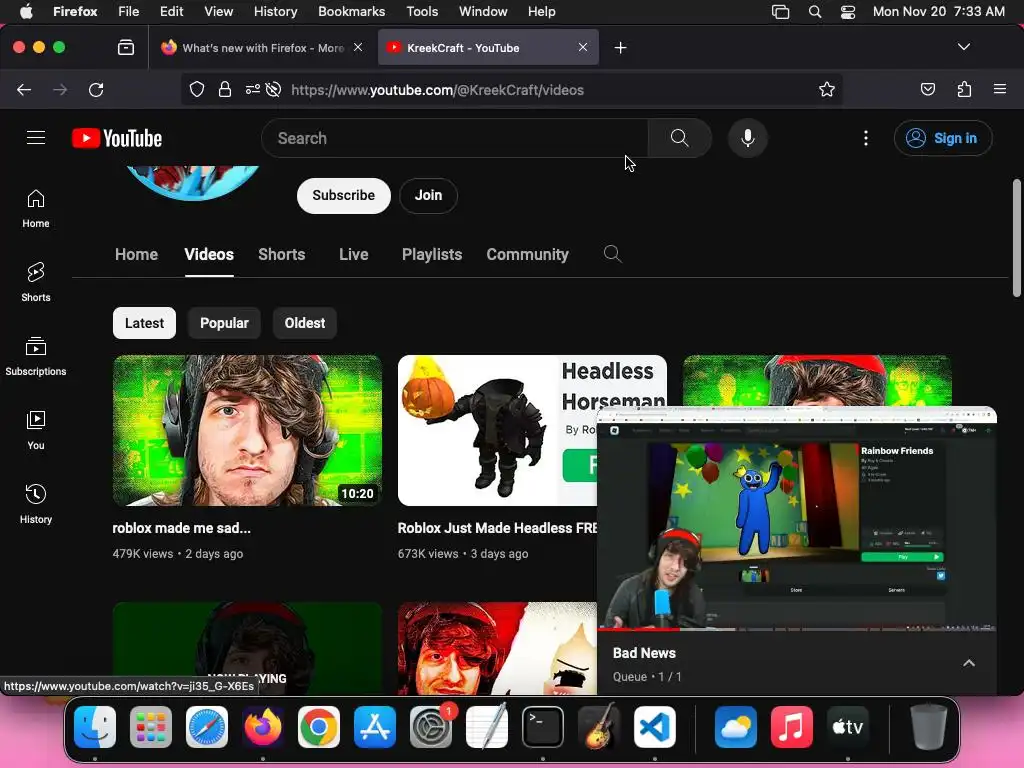The width and height of the screenshot is (1024, 768).
Task: Open the Tools menu
Action: pyautogui.click(x=422, y=12)
